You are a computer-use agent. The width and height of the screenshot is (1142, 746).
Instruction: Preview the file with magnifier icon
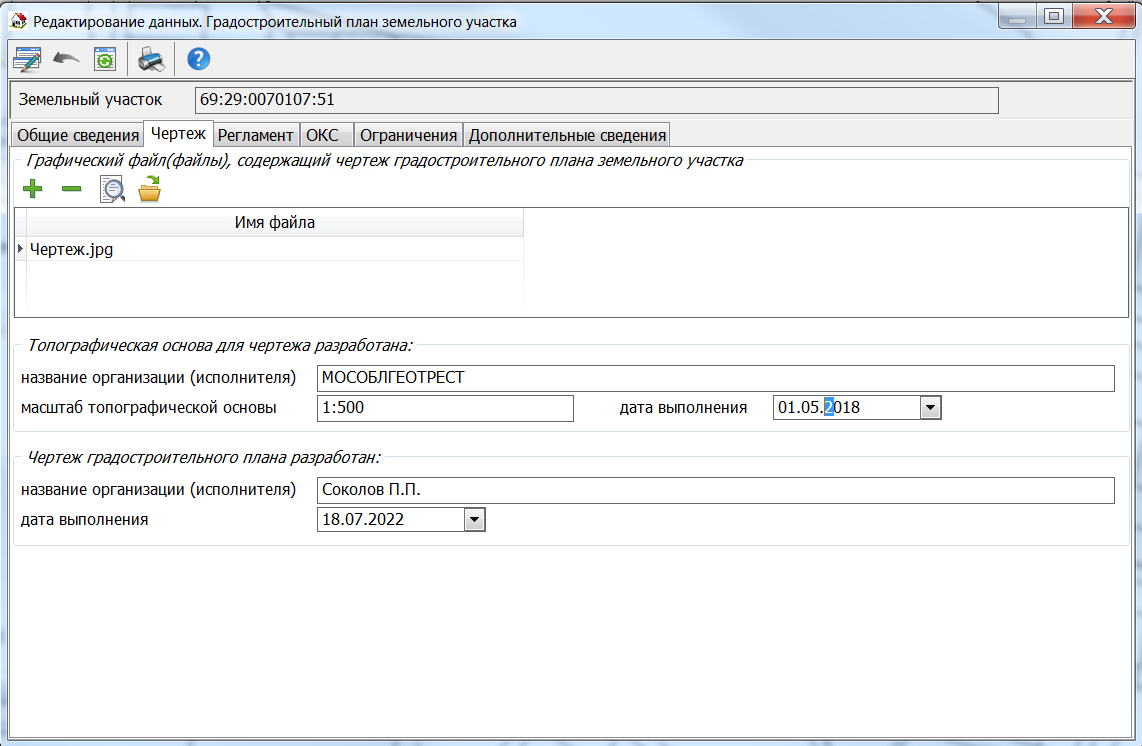point(112,189)
